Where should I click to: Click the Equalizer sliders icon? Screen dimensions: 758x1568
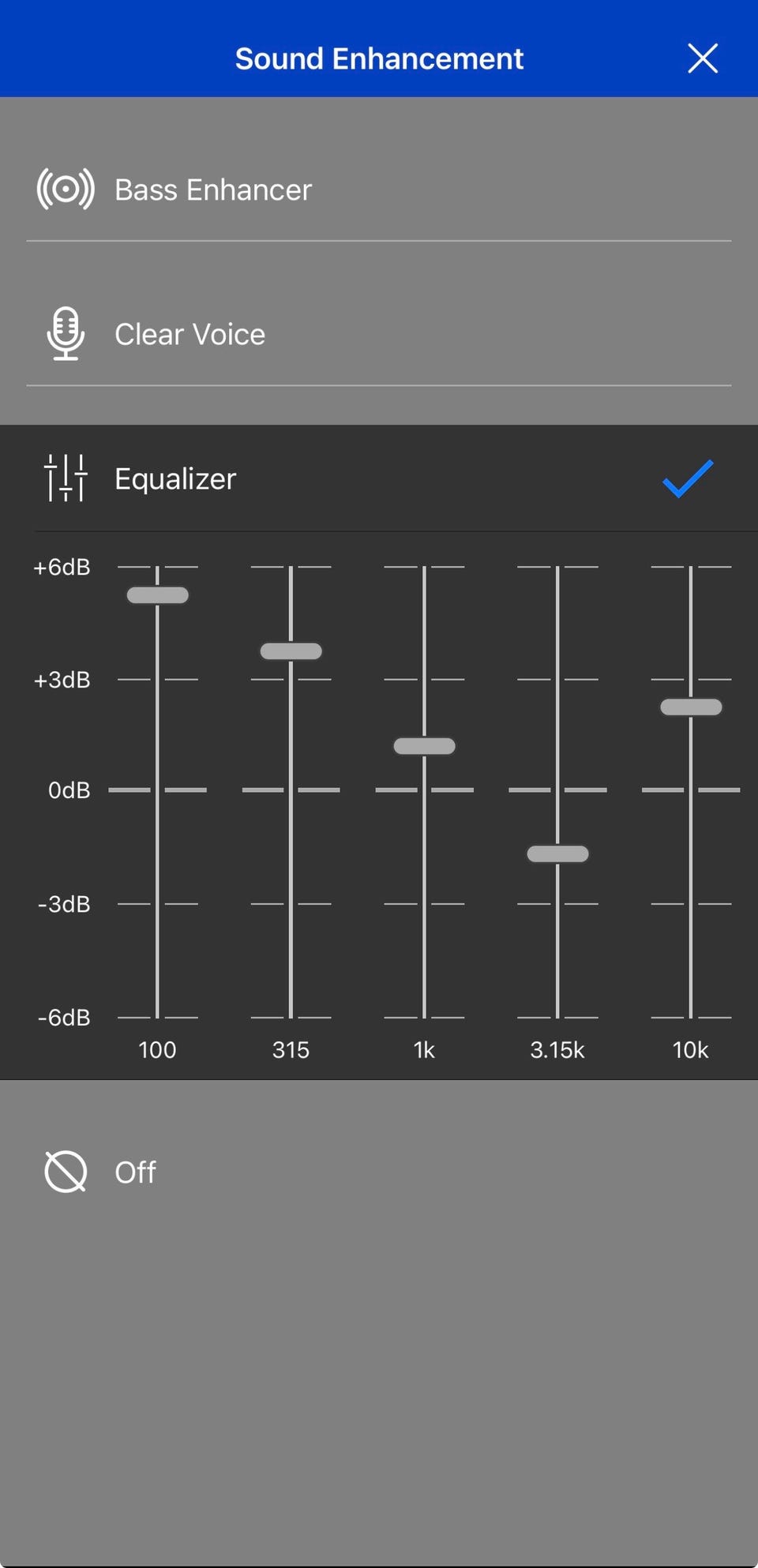click(x=66, y=478)
